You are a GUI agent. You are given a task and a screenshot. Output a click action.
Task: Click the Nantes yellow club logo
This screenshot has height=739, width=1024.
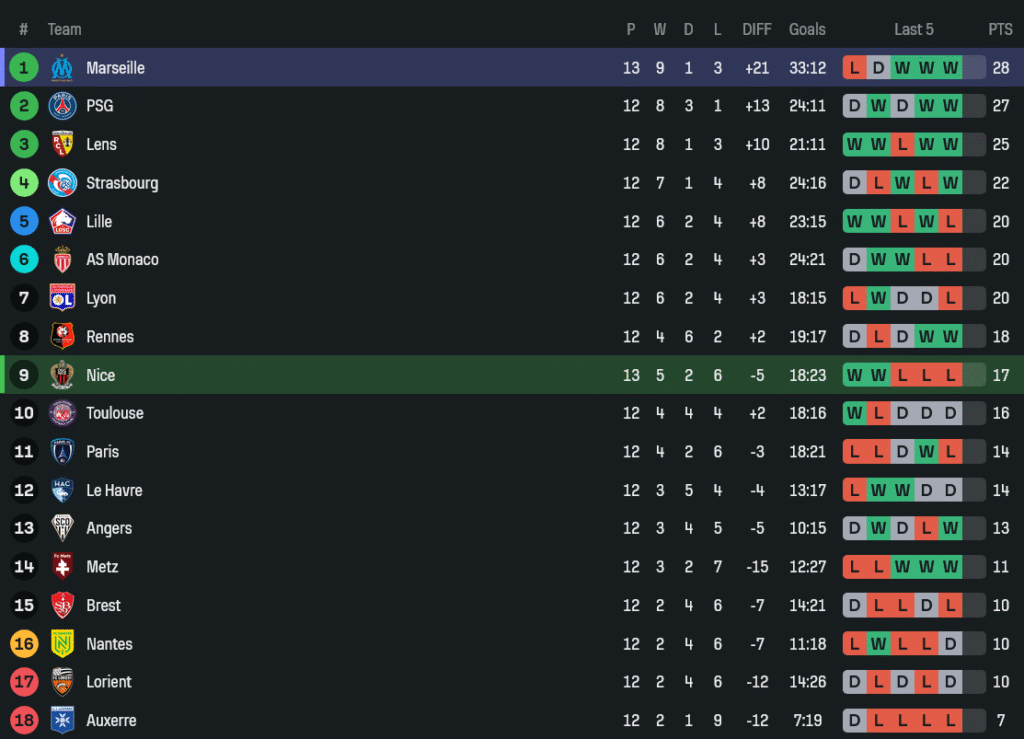[x=62, y=644]
